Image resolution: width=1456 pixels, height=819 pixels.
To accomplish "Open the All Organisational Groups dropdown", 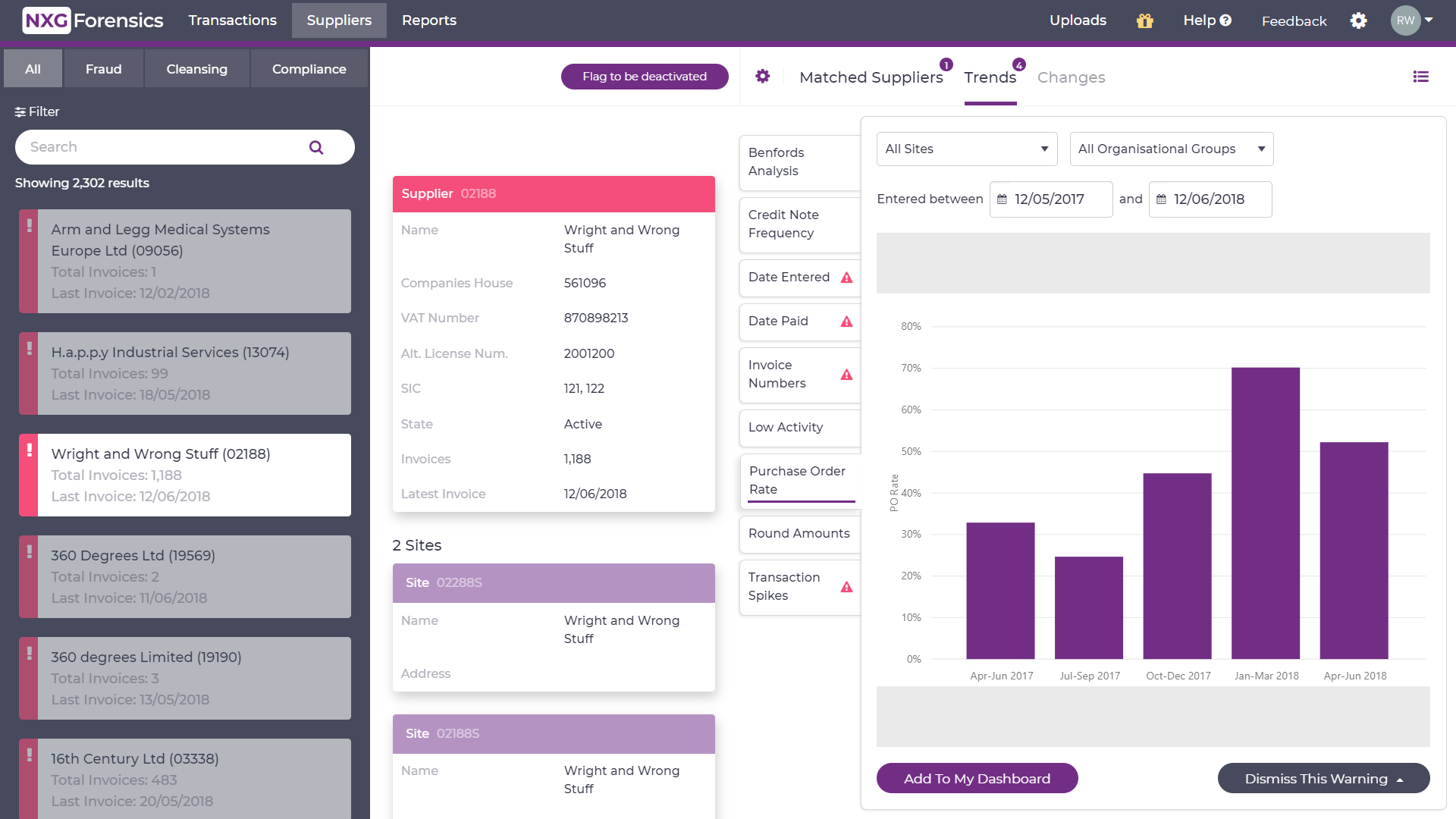I will click(1171, 149).
